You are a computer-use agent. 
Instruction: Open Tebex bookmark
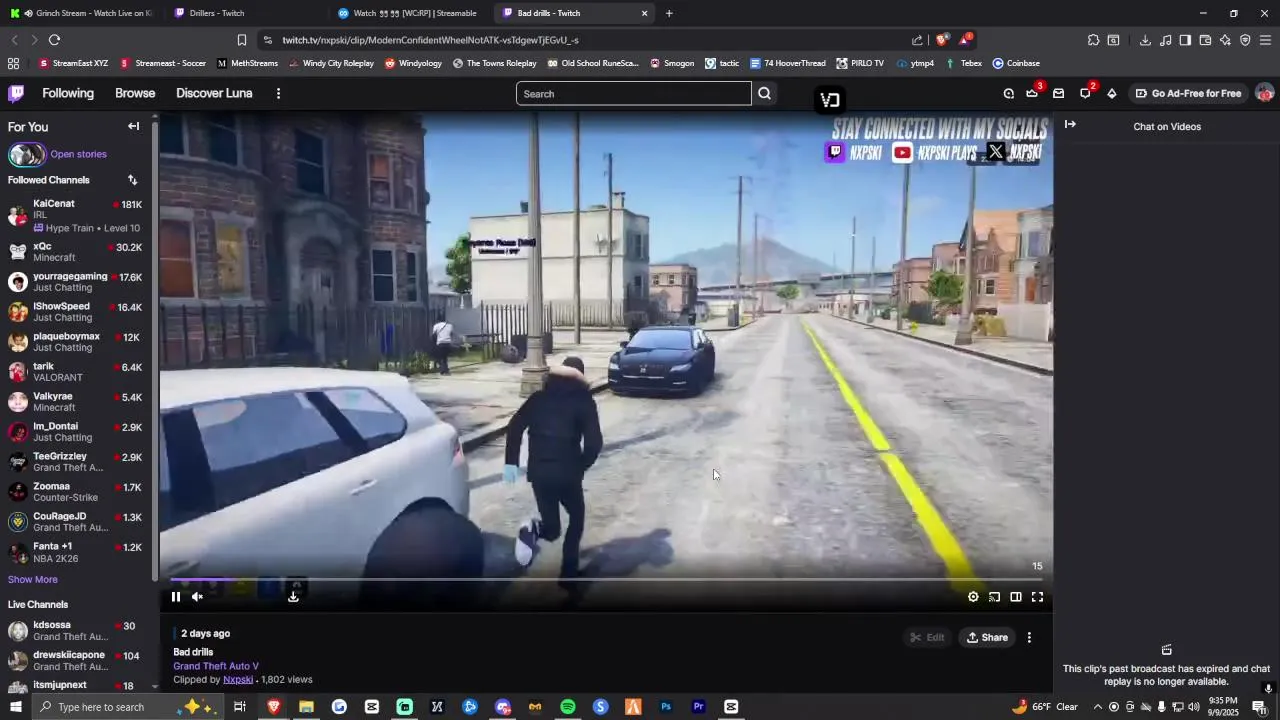(x=964, y=63)
